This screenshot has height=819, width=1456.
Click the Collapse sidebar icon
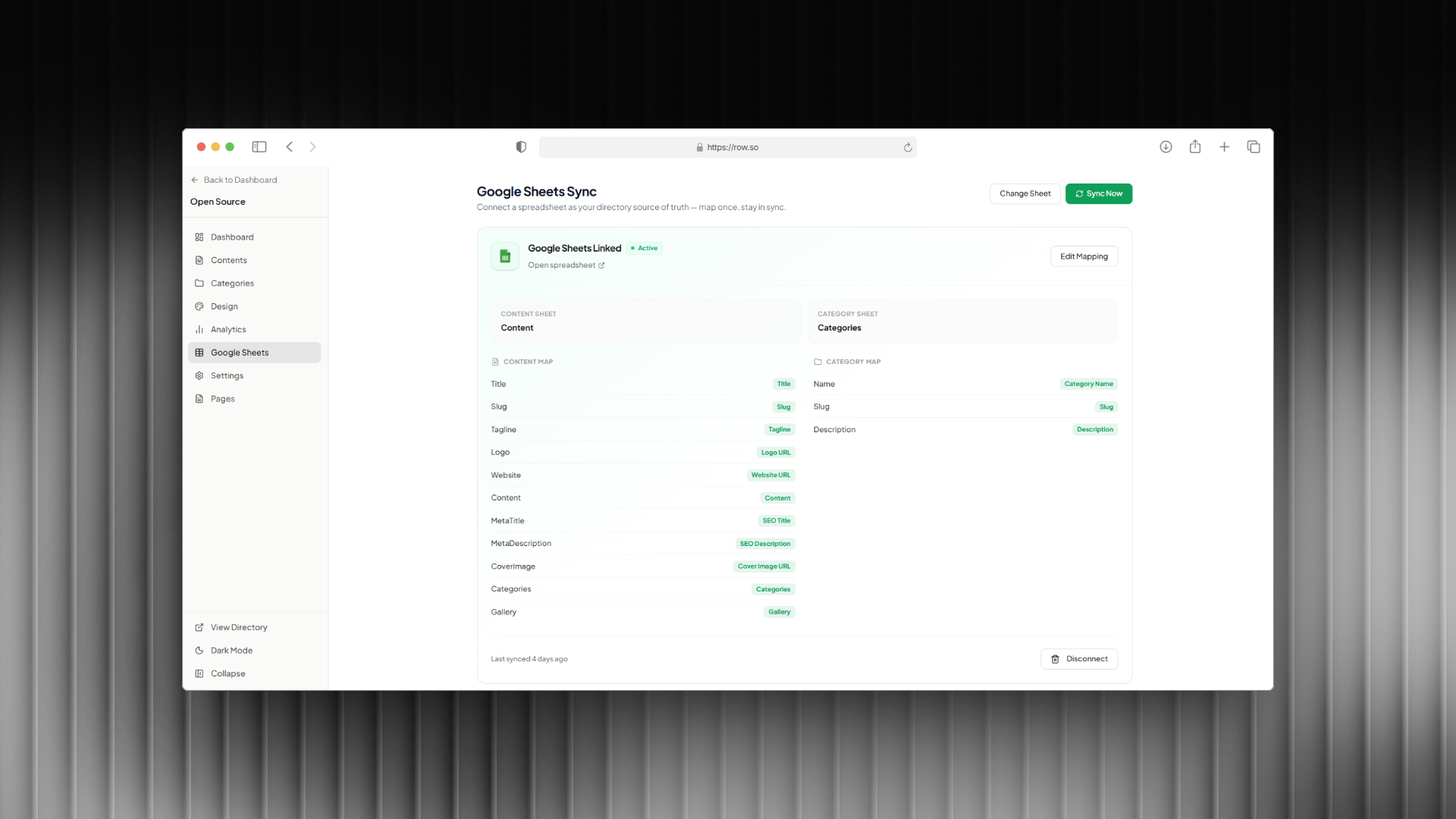pos(199,673)
